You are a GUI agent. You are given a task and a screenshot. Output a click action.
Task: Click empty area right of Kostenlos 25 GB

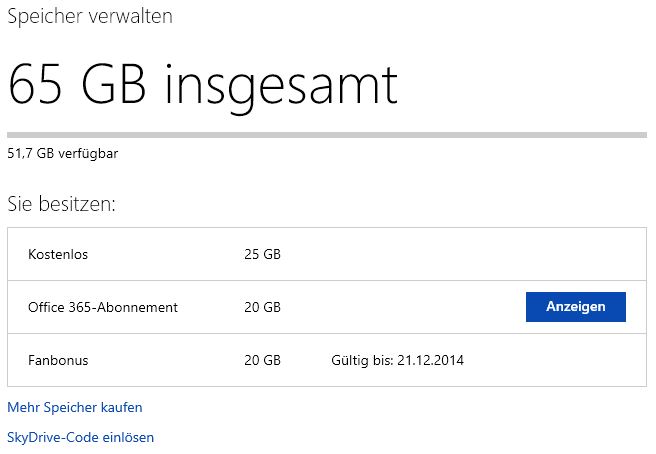coord(460,254)
